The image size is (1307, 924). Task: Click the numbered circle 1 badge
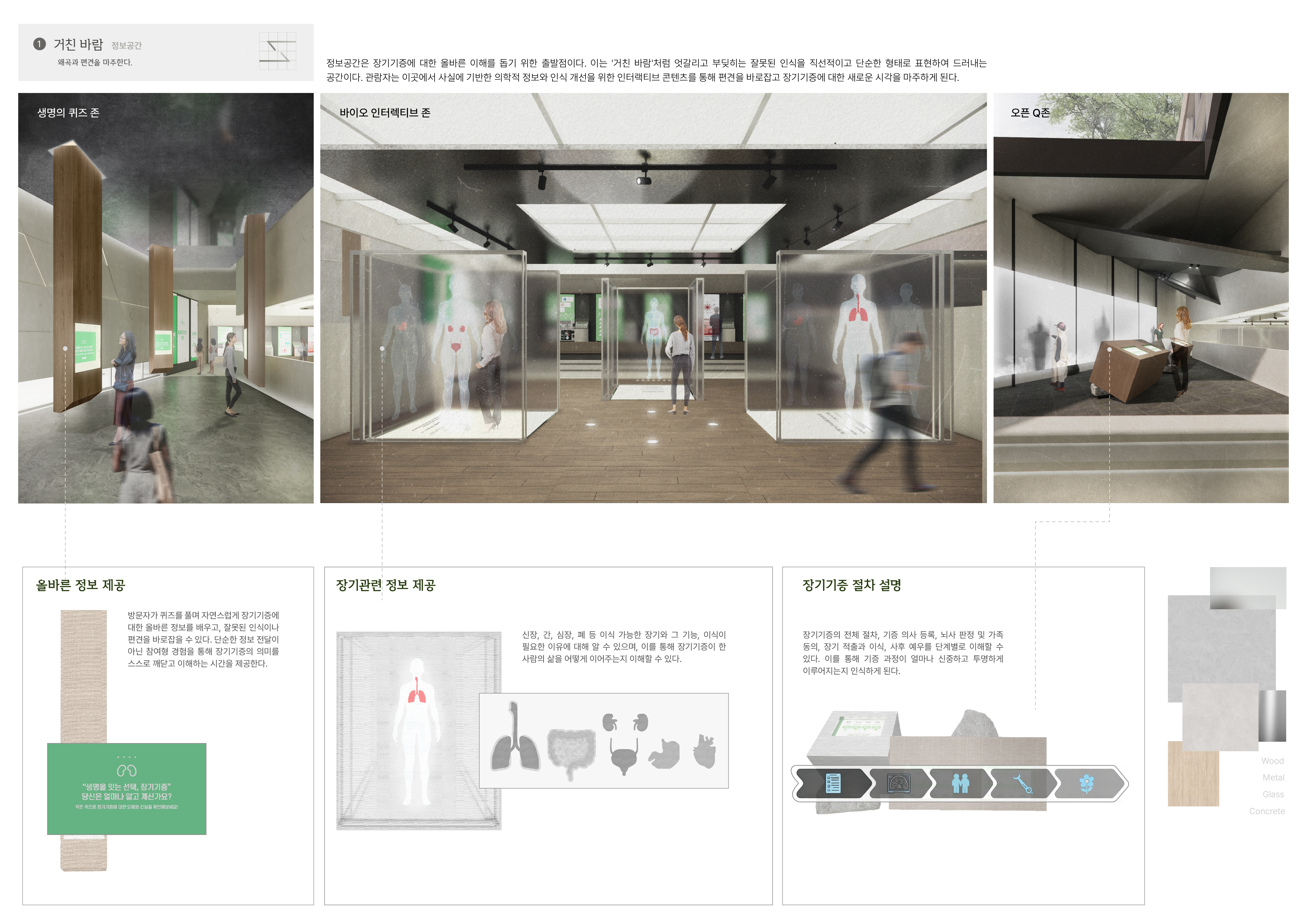pos(39,44)
